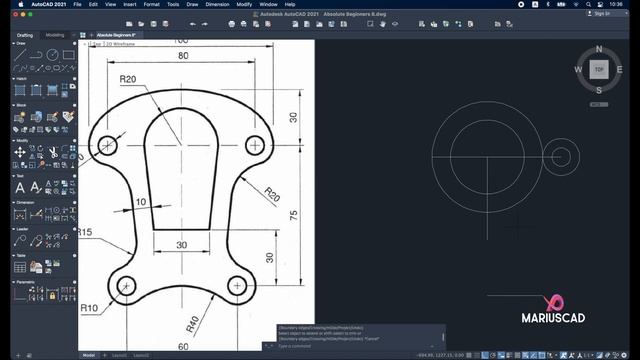640x360 pixels.
Task: Toggle ortho mode in status bar
Action: click(x=485, y=356)
